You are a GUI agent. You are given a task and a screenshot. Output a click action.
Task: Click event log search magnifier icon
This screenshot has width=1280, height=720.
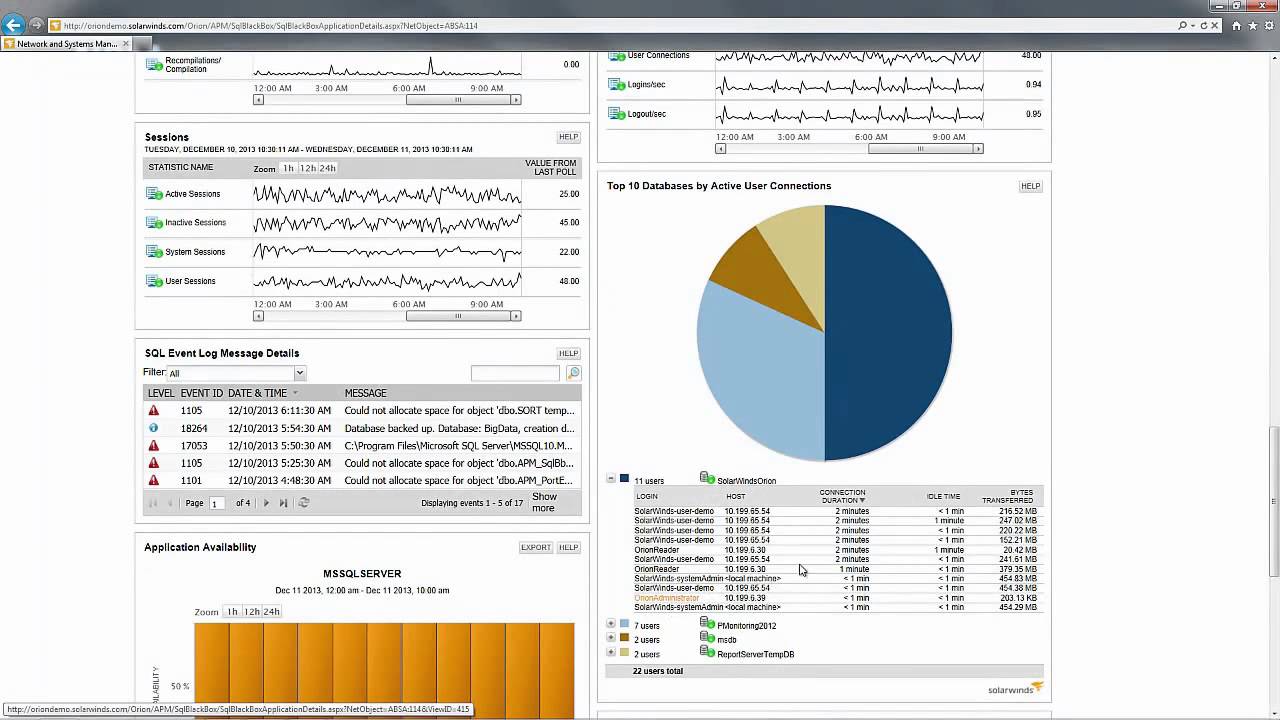coord(573,373)
